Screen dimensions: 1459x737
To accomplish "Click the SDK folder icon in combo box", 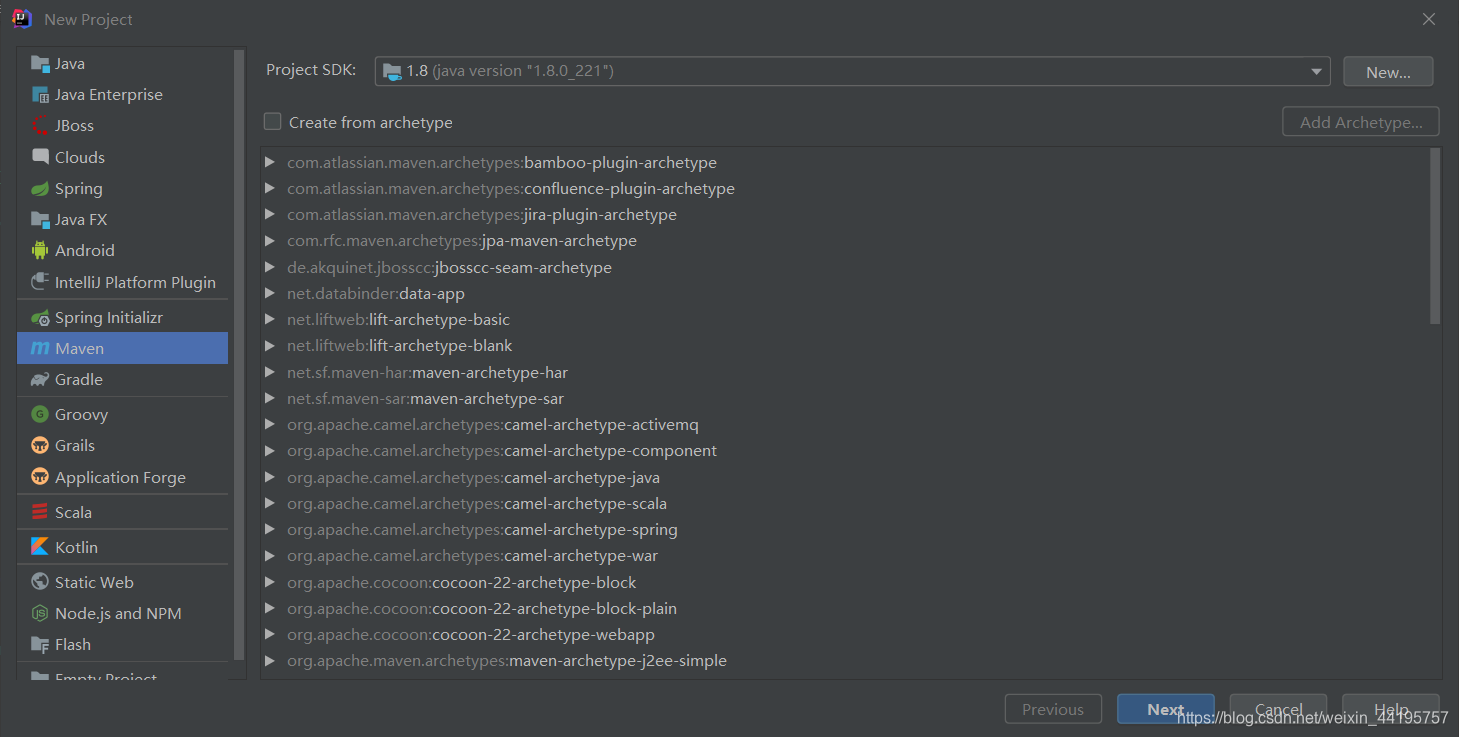I will [392, 71].
